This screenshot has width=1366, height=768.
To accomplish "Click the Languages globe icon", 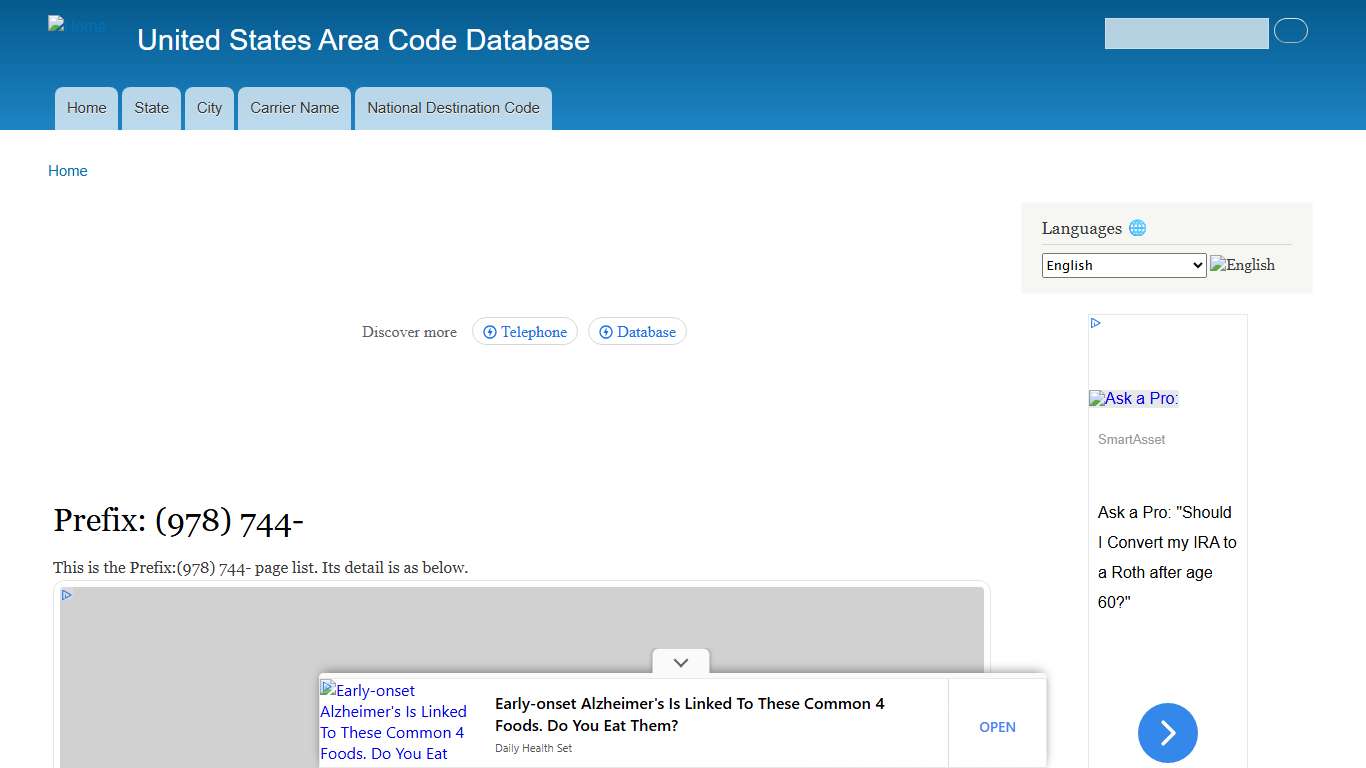I will [x=1137, y=227].
